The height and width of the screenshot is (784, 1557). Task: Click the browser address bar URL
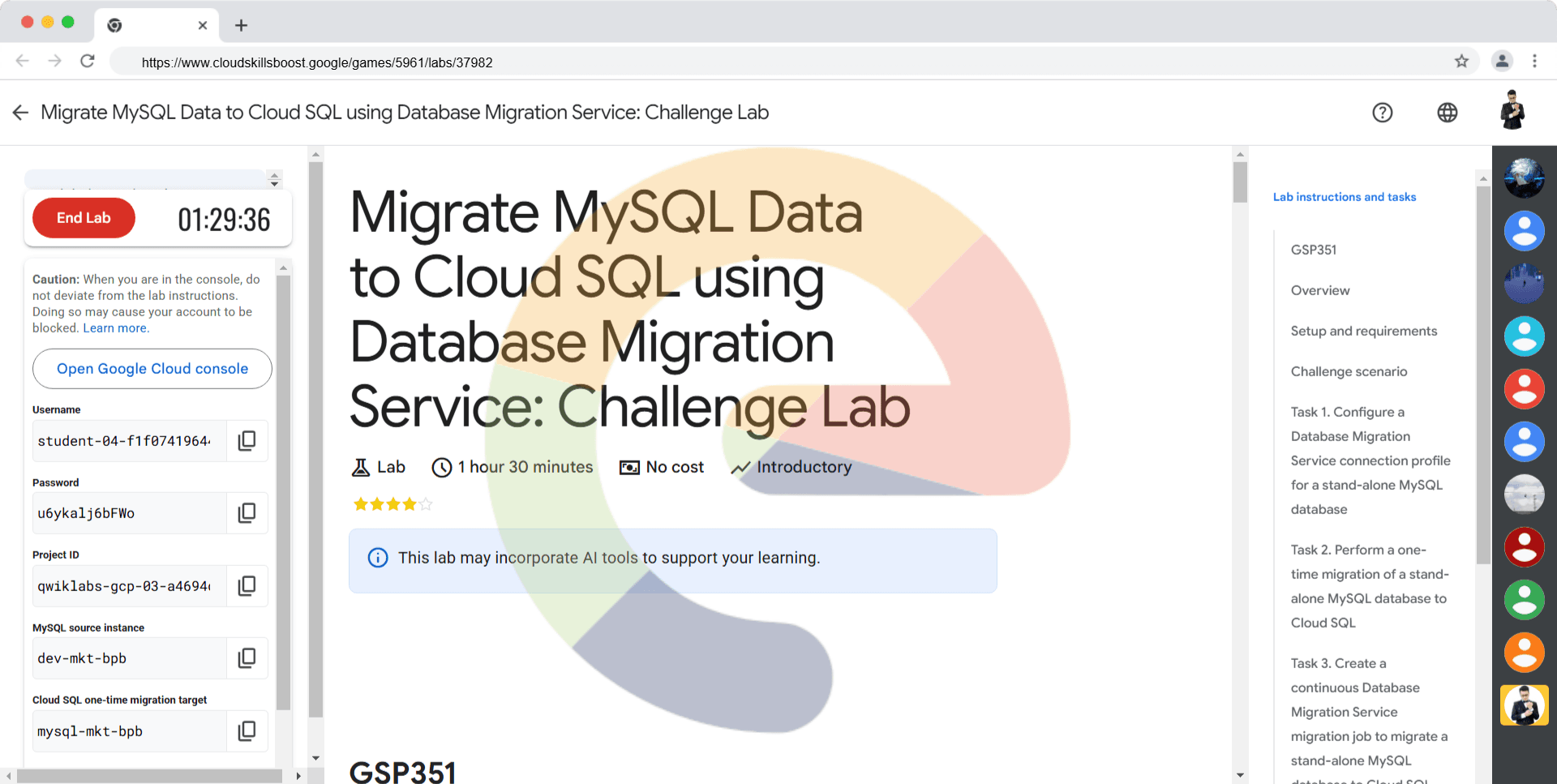(317, 62)
